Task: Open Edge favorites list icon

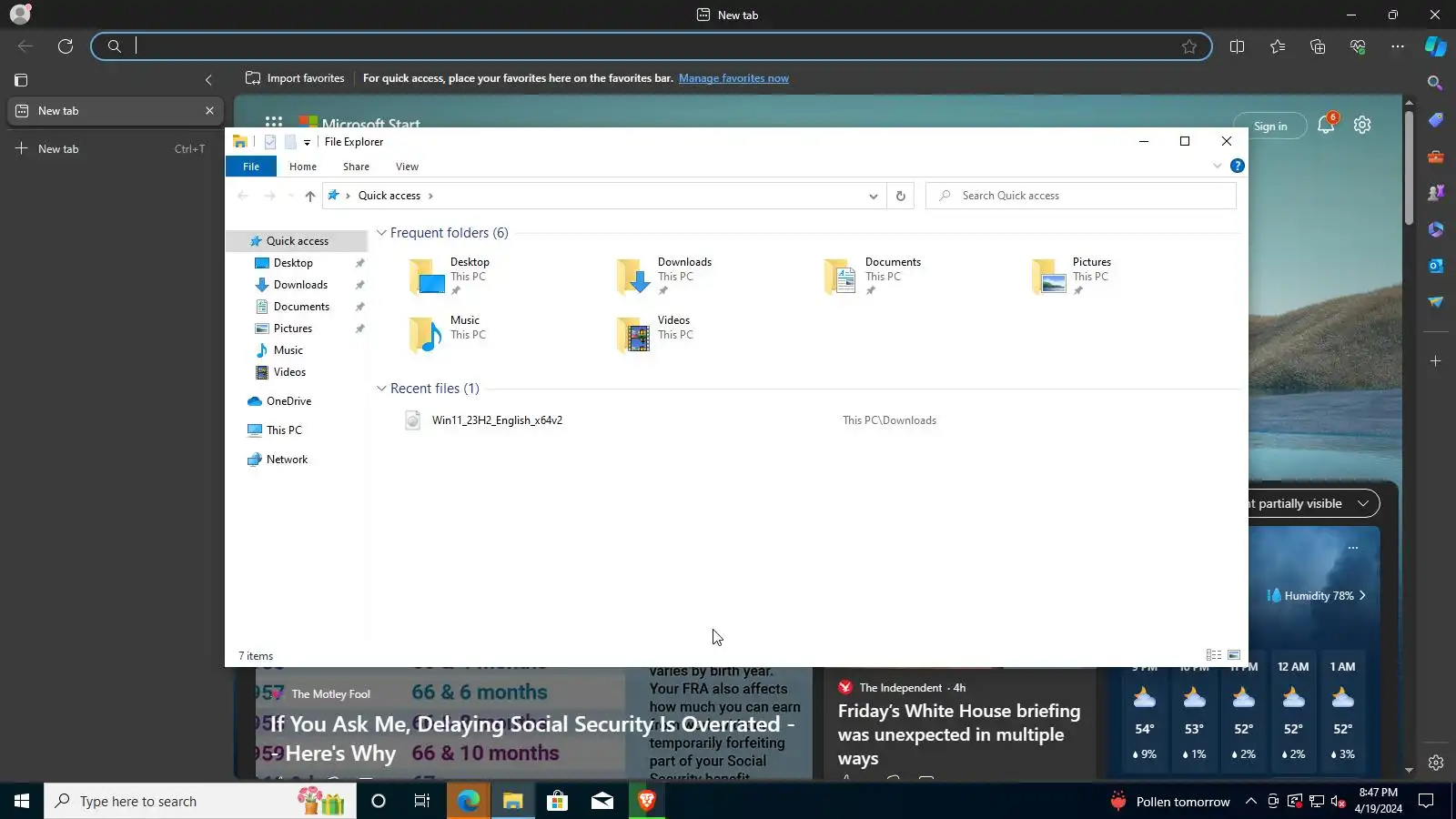Action: pyautogui.click(x=1278, y=46)
